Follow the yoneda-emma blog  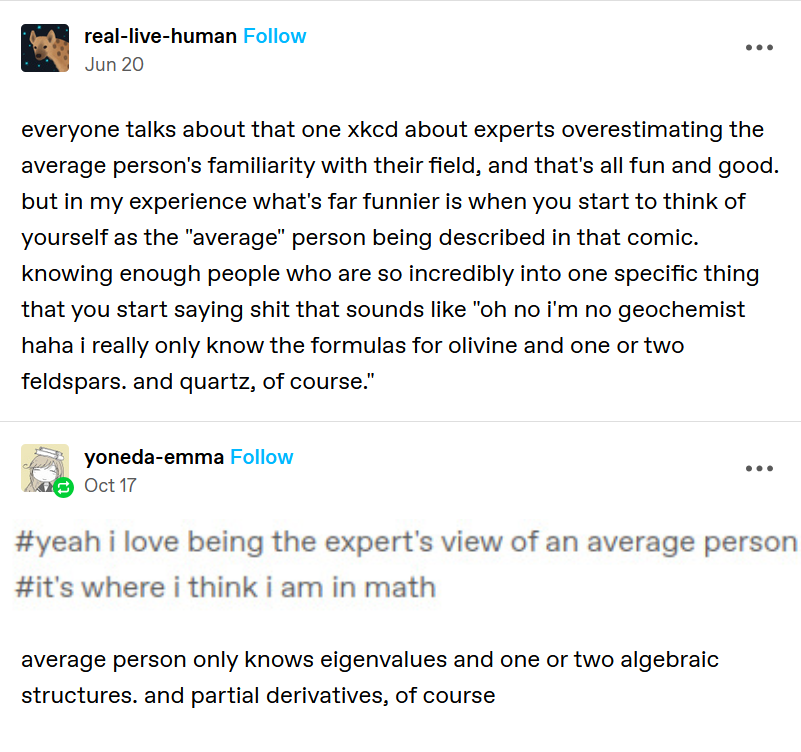pyautogui.click(x=262, y=457)
